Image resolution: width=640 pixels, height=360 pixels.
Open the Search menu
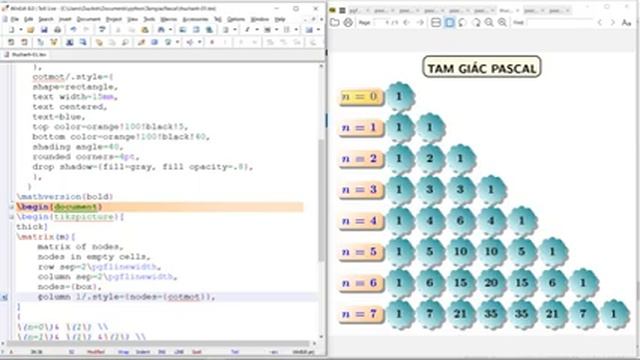click(x=46, y=19)
